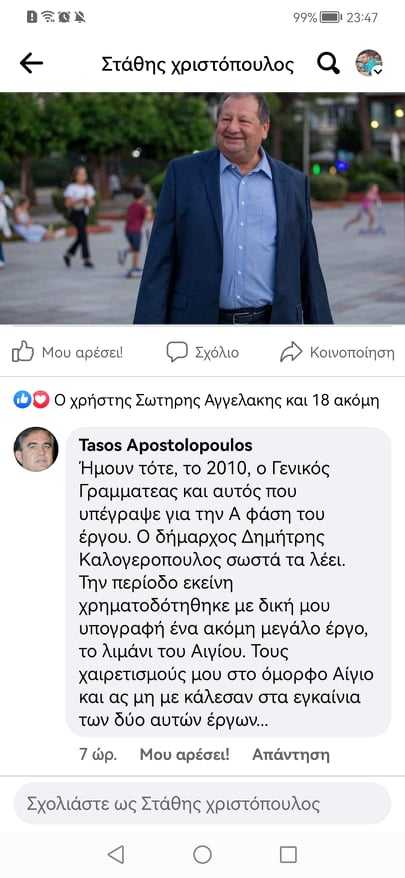View the blue like reaction icon
Screen dimensions: 405x878
[22, 400]
